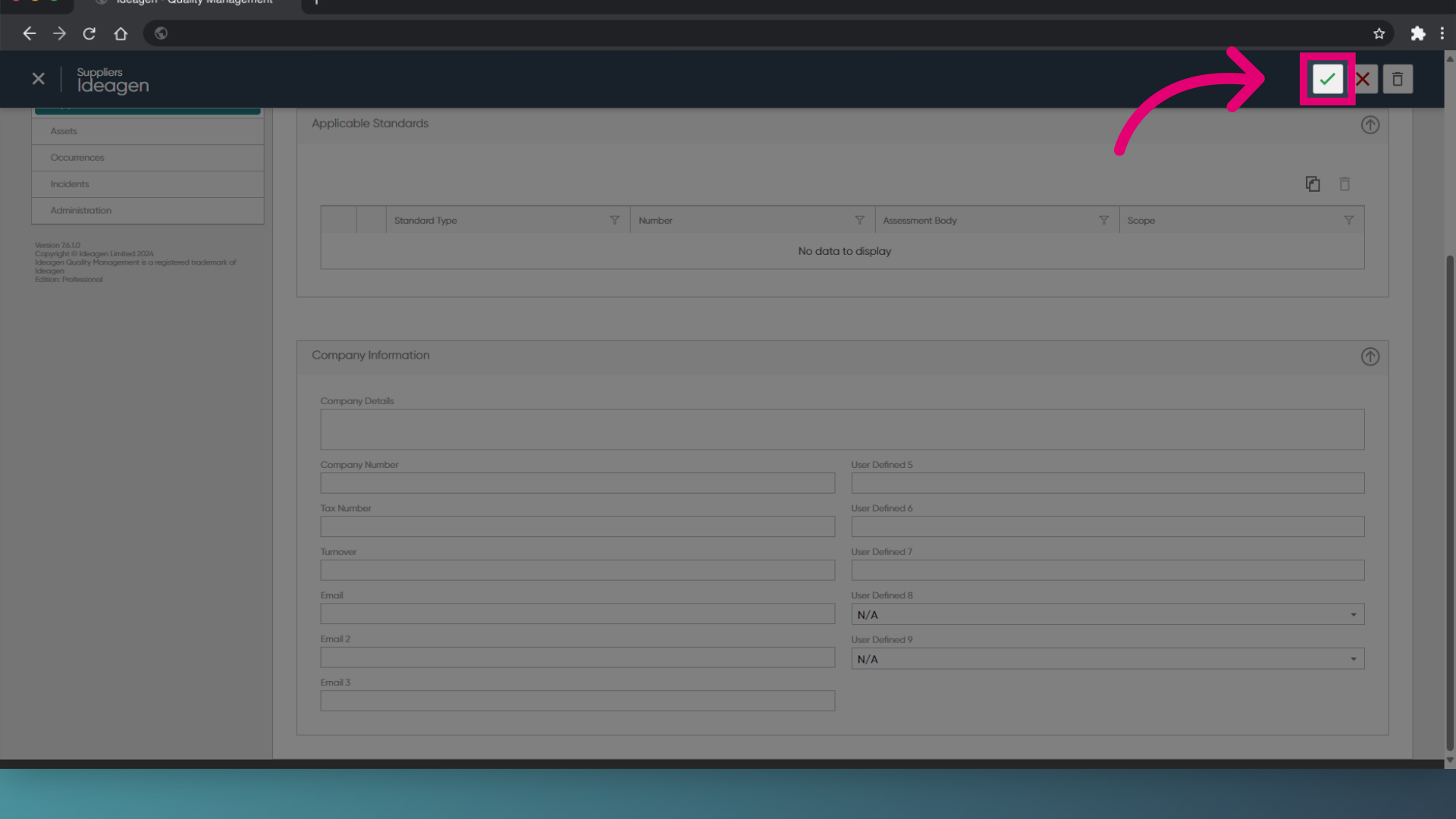Open the Administration sidebar item
Image resolution: width=1456 pixels, height=819 pixels.
coord(148,211)
